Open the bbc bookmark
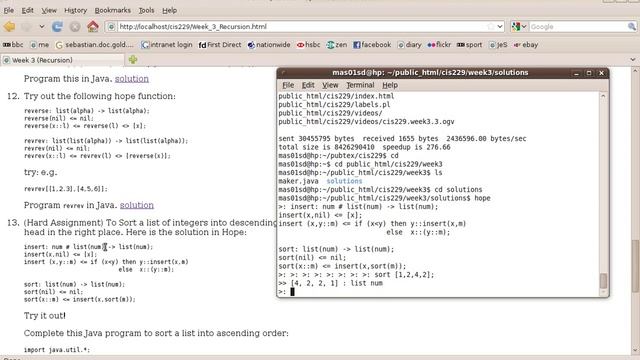Screen dimensions: 640x360 13,44
